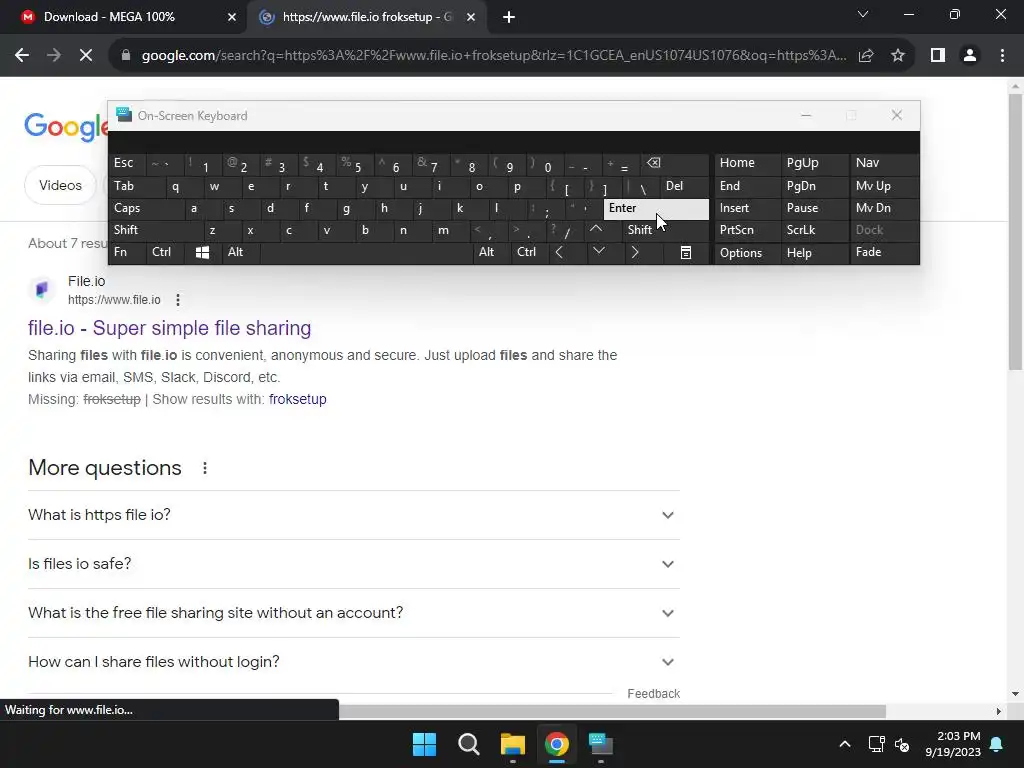Stop loading the page with X button
The height and width of the screenshot is (768, 1024).
click(x=86, y=56)
